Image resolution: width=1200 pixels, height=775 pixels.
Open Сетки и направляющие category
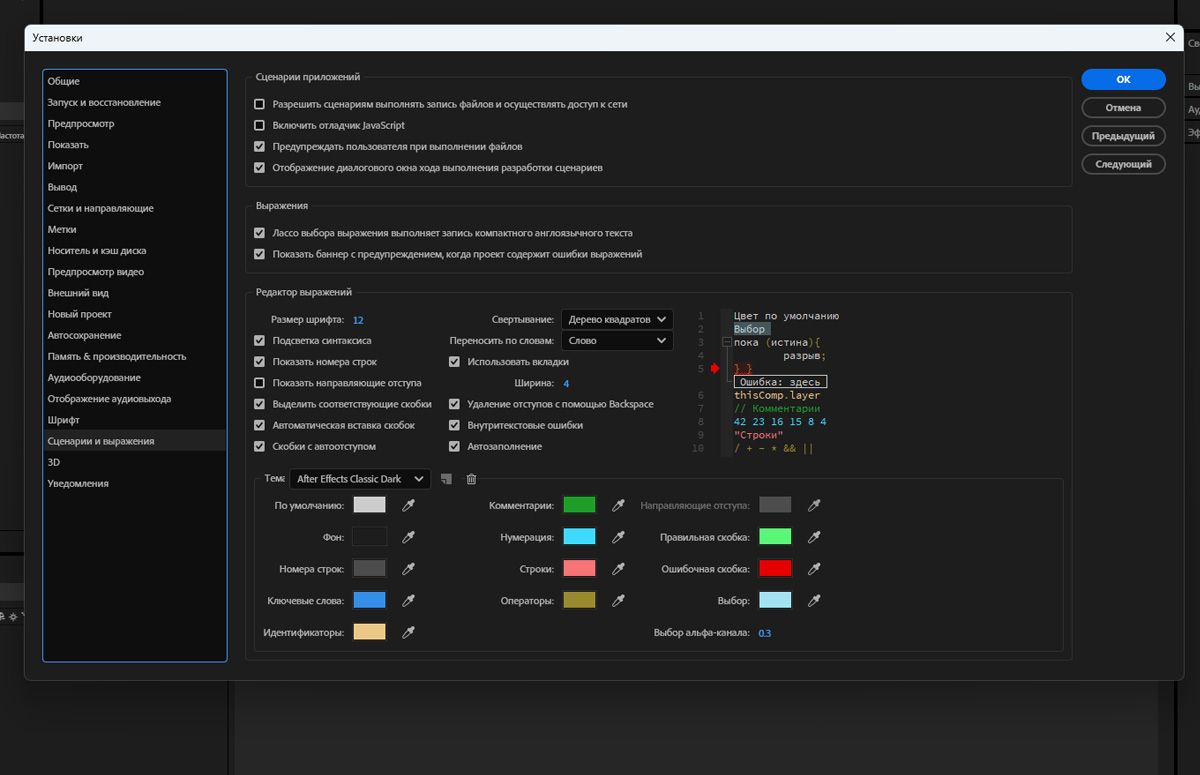[135, 208]
